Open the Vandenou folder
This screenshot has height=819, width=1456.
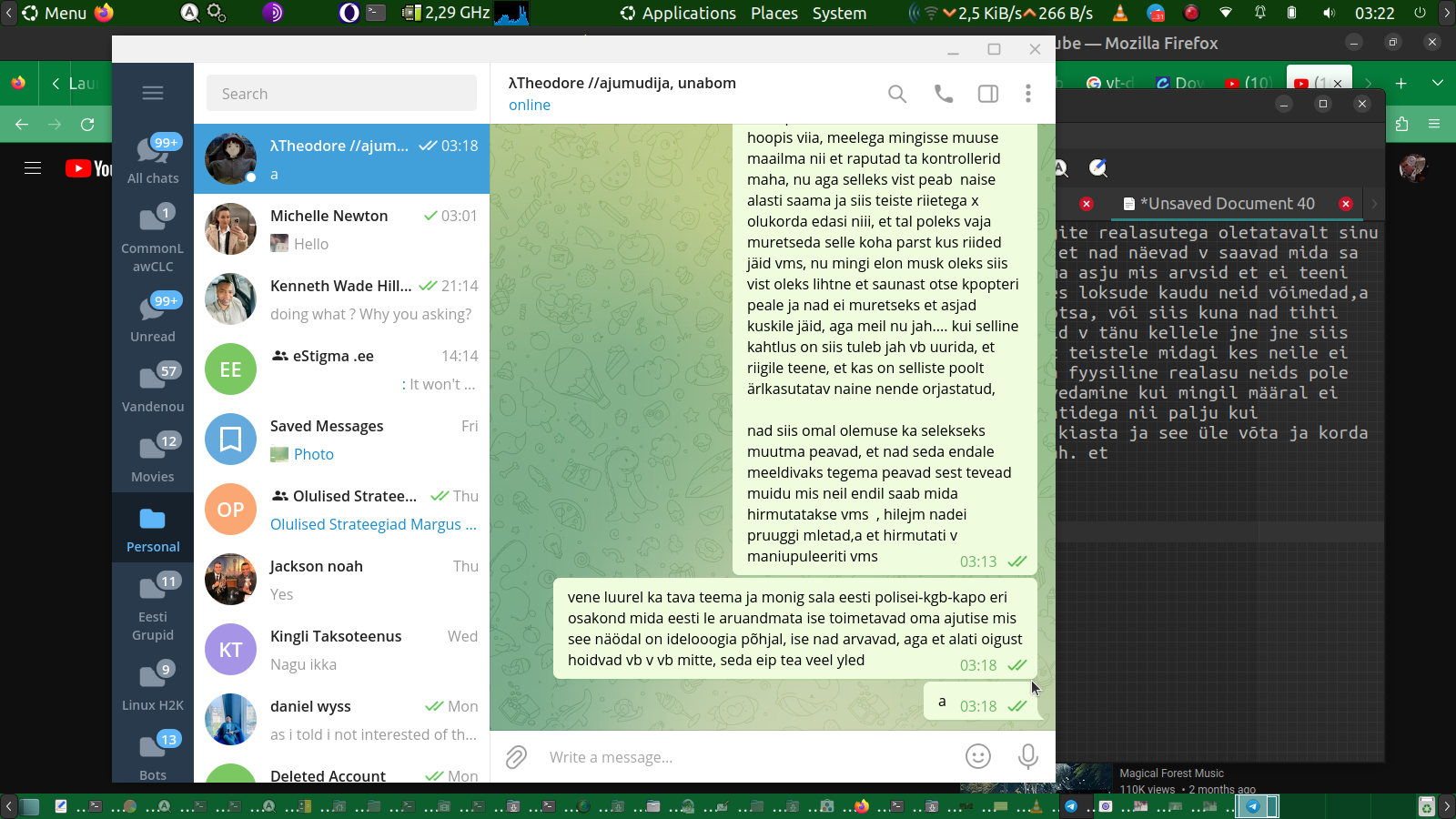tap(153, 388)
